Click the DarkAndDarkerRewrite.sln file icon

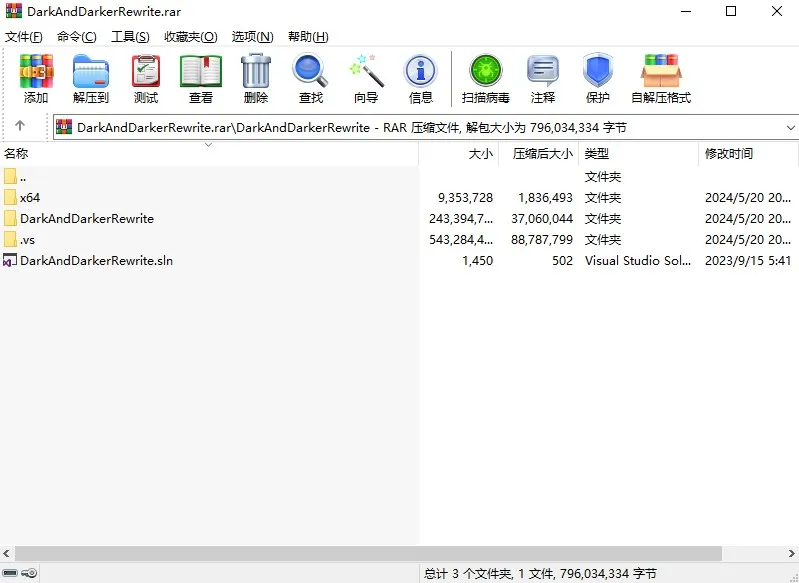click(x=10, y=260)
